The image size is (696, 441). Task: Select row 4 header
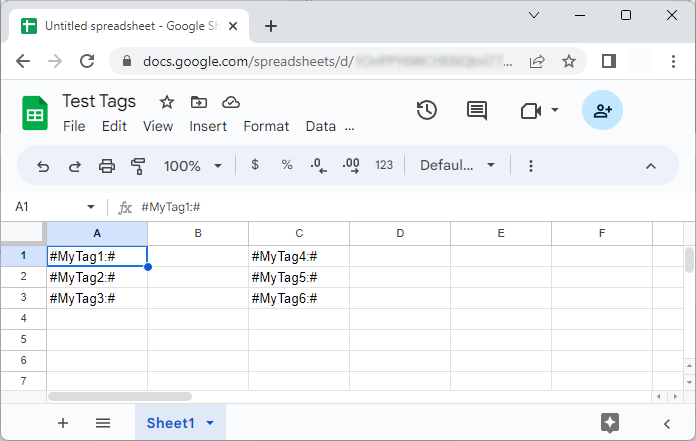point(24,319)
